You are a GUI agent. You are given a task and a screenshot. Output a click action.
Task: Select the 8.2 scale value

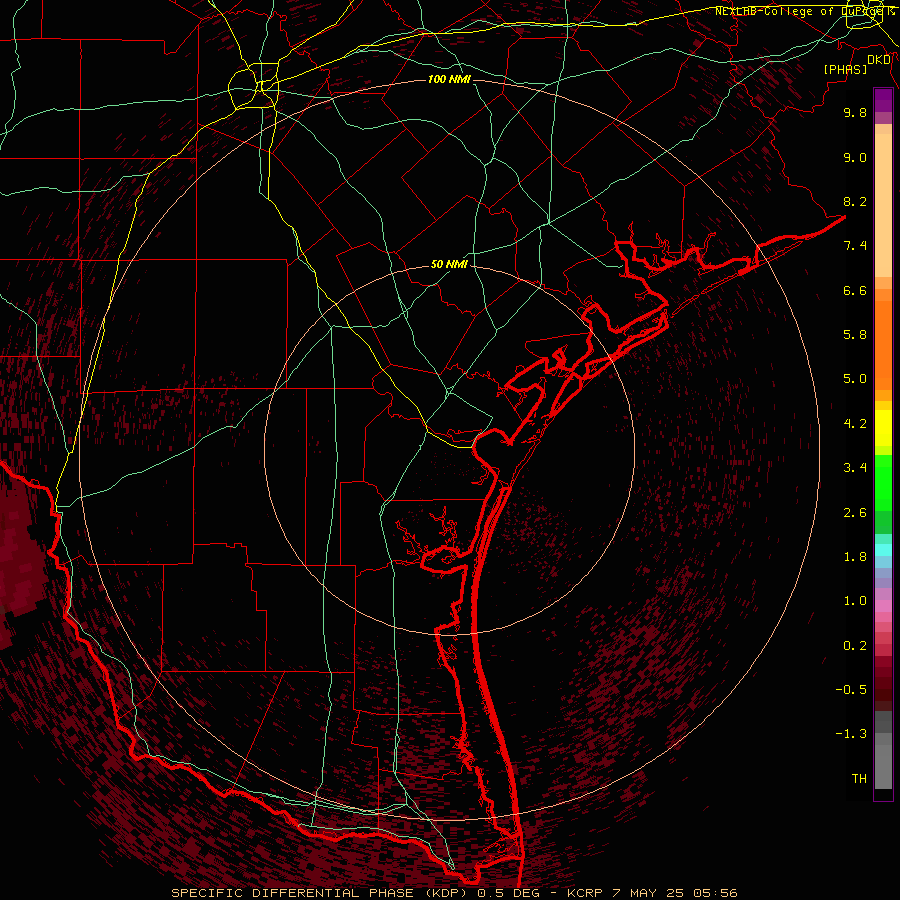(x=855, y=201)
